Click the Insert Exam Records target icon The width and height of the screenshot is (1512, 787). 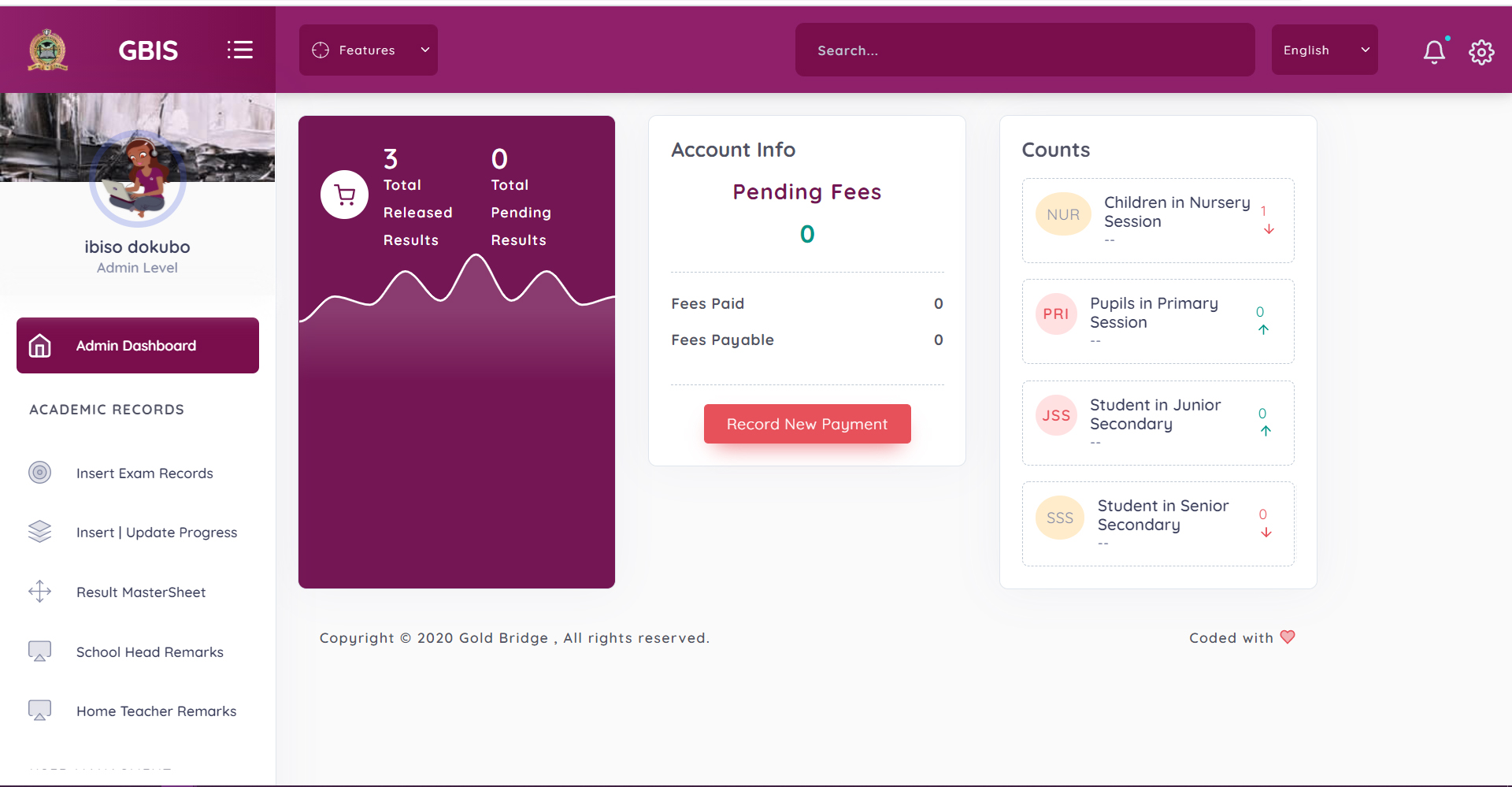point(40,473)
